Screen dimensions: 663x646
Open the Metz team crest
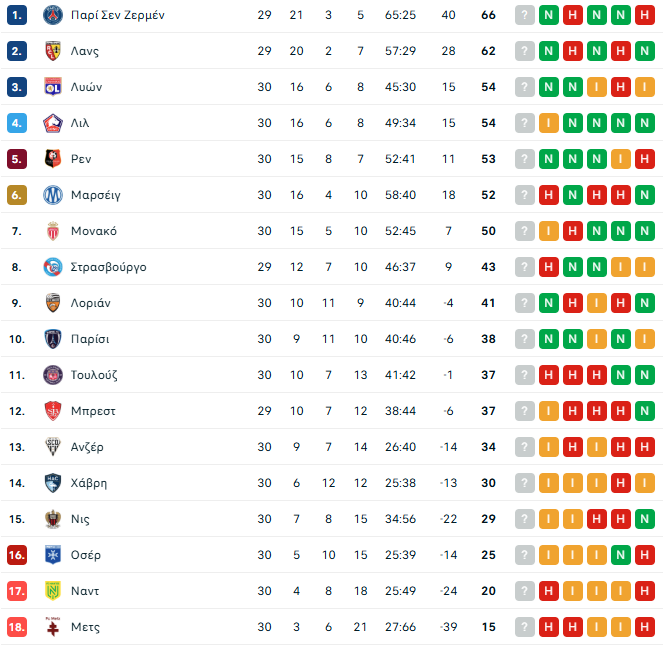coord(53,627)
